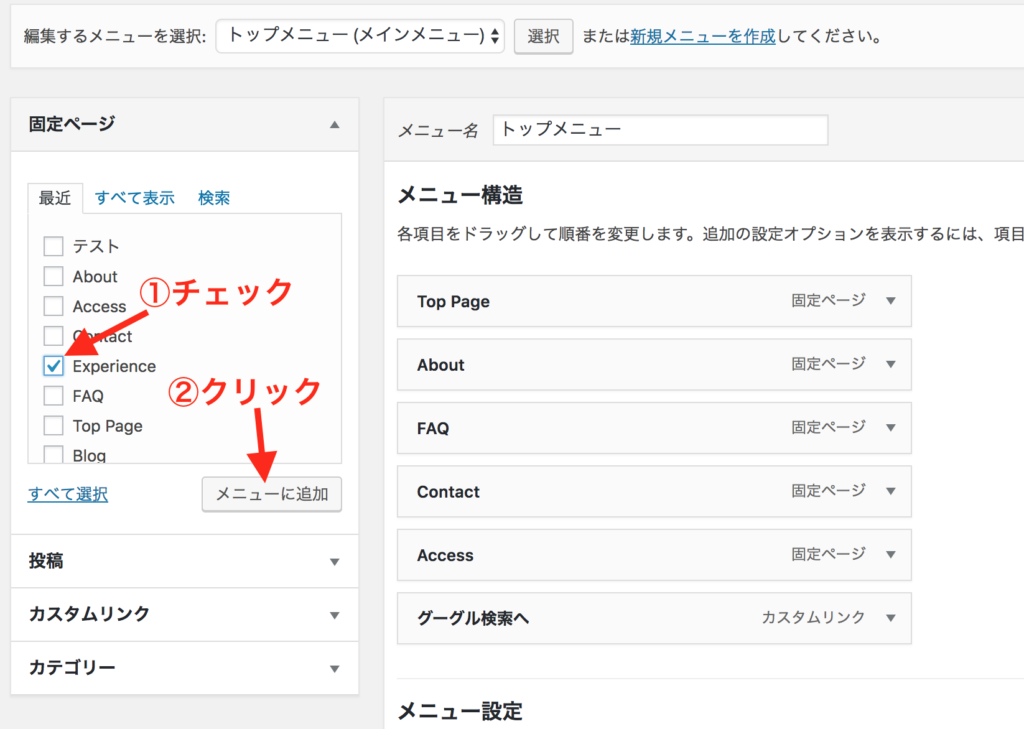Image resolution: width=1024 pixels, height=729 pixels.
Task: Expand the About menu item settings
Action: coord(891,365)
